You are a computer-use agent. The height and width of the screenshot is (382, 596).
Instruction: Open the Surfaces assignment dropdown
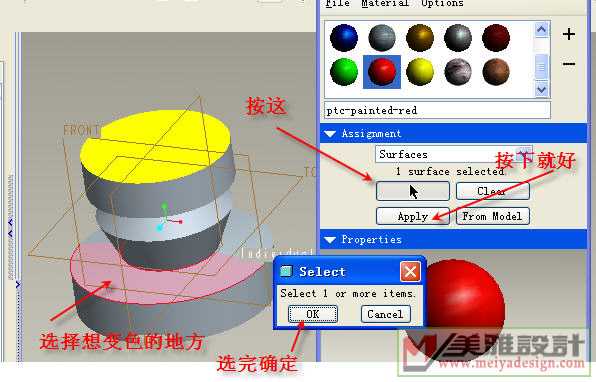[x=525, y=152]
